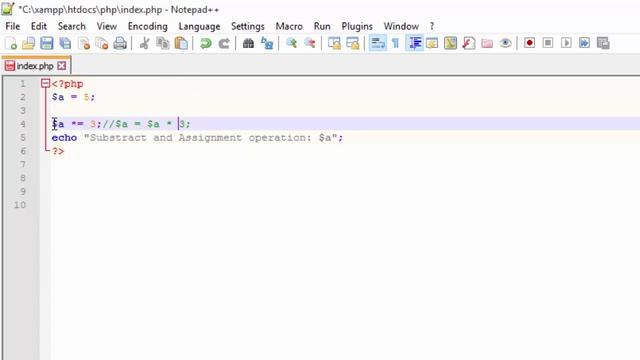Click the "Substract and Assignment operation" string
640x360 pixels.
coord(210,138)
